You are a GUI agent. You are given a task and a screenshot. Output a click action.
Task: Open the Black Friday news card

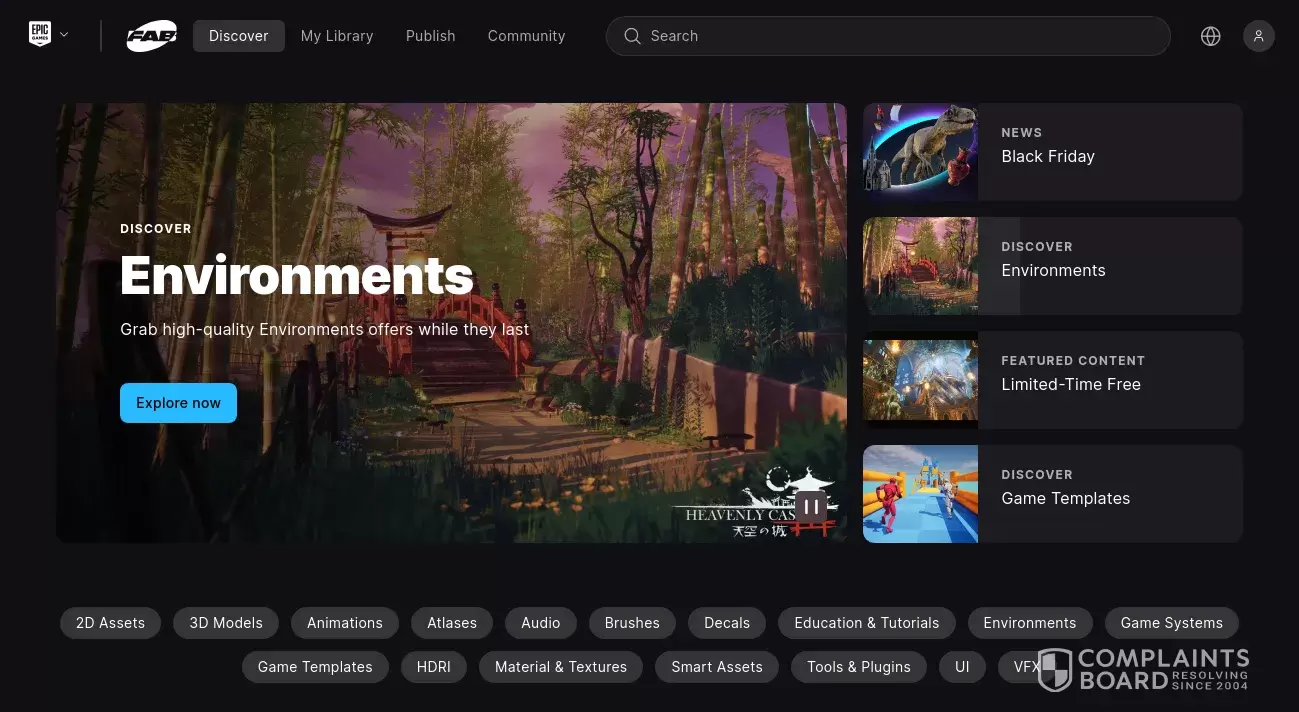(1053, 152)
